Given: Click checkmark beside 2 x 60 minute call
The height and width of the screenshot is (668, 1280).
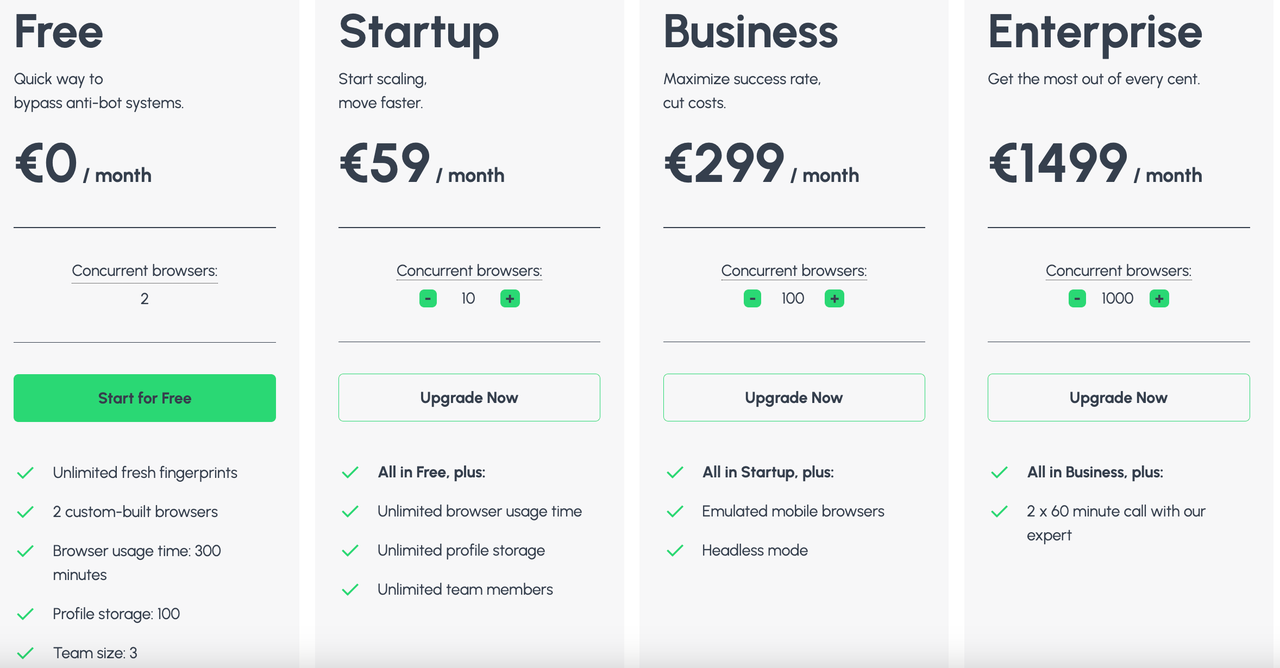Looking at the screenshot, I should tap(999, 511).
